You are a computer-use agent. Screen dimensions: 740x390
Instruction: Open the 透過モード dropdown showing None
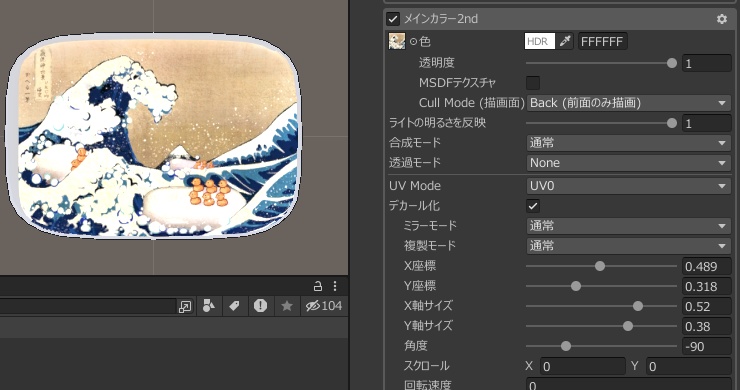point(629,163)
